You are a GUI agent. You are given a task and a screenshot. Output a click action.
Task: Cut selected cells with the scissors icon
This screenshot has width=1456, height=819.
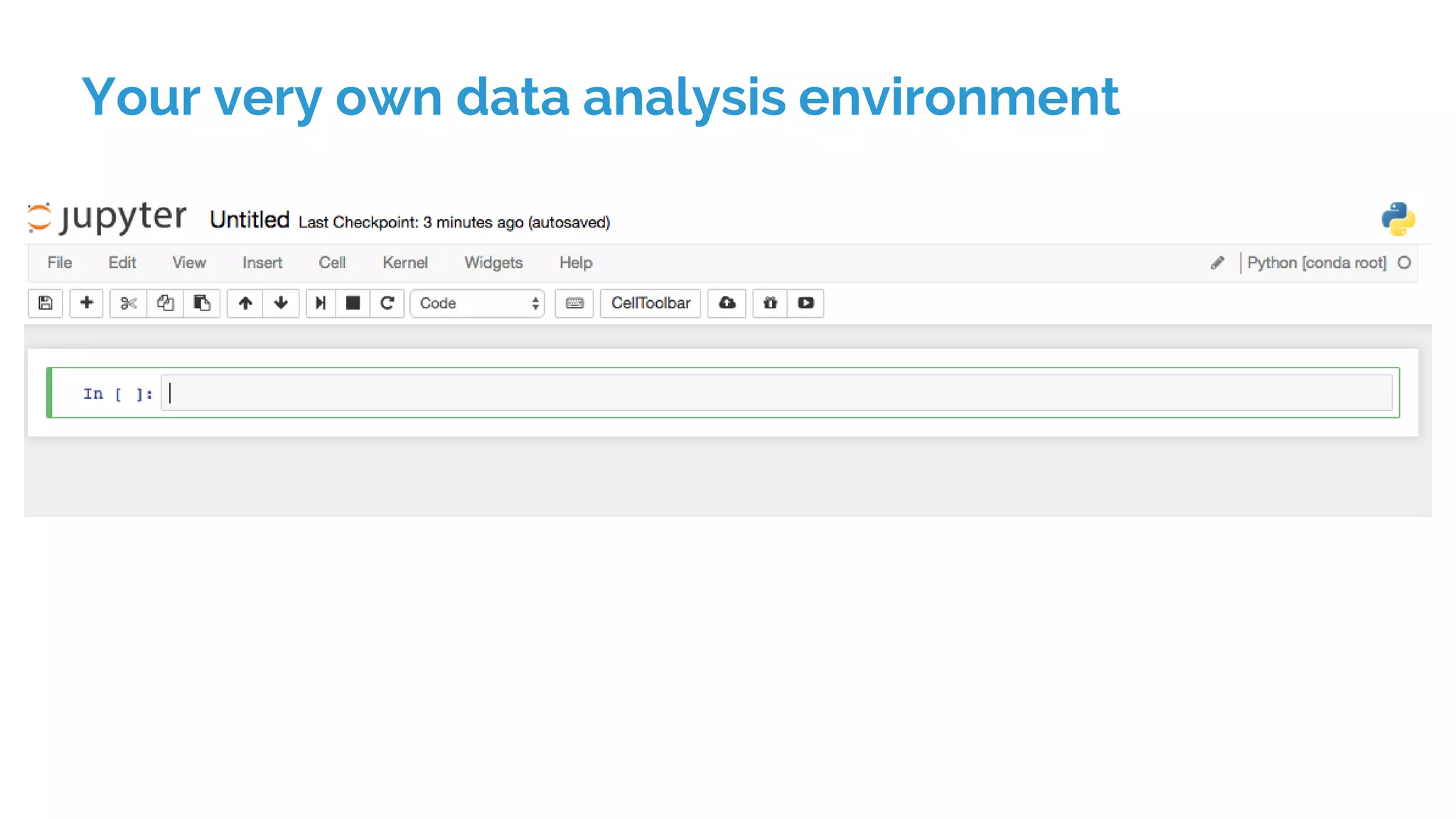(x=128, y=304)
